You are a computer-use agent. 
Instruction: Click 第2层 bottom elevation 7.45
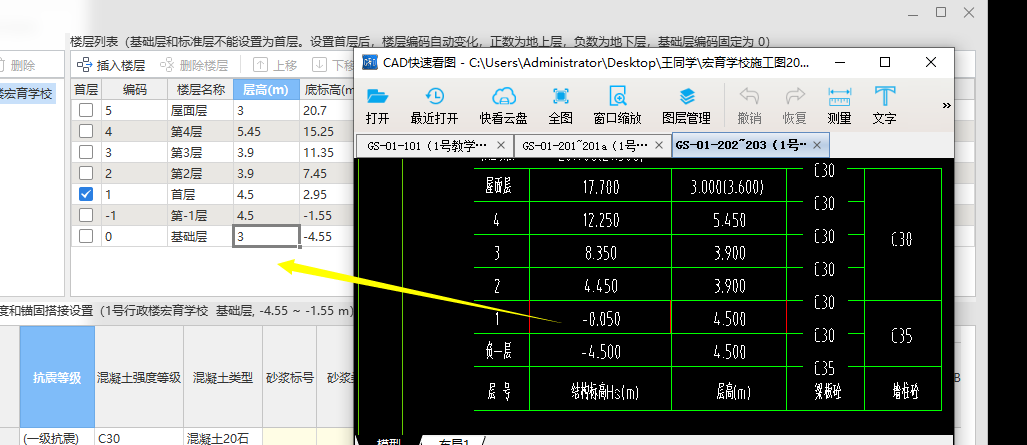tap(326, 173)
